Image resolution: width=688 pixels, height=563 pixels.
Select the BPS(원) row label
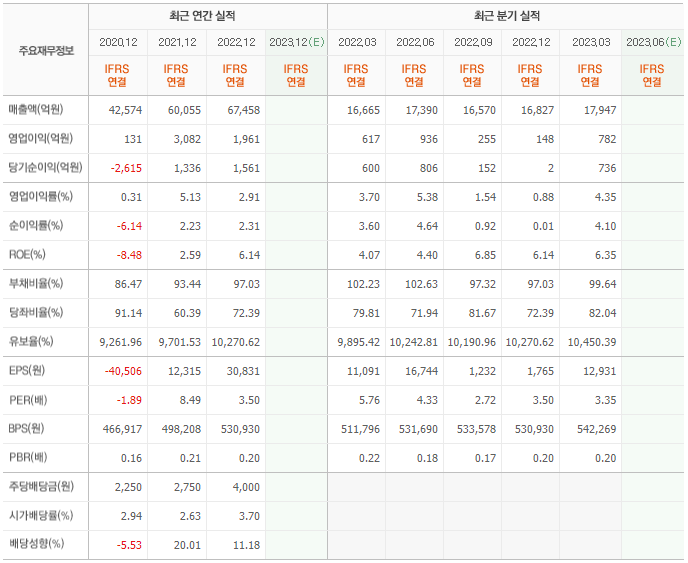coord(26,429)
